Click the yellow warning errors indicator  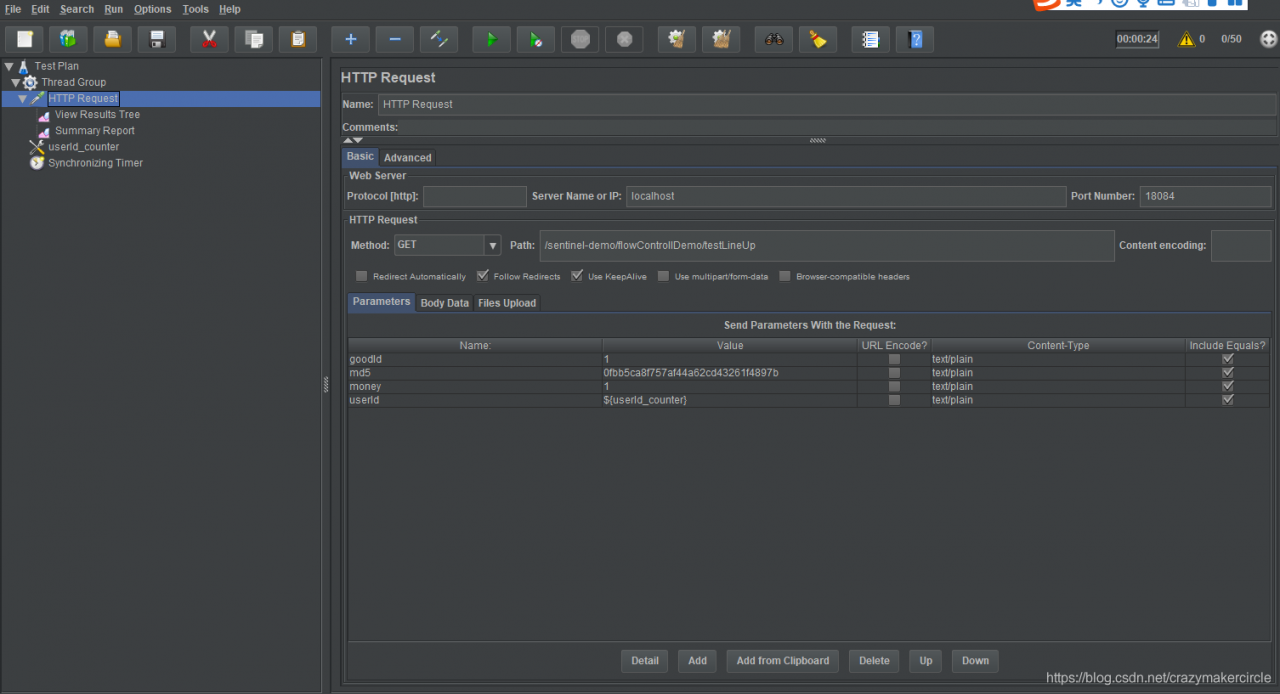pos(1186,39)
